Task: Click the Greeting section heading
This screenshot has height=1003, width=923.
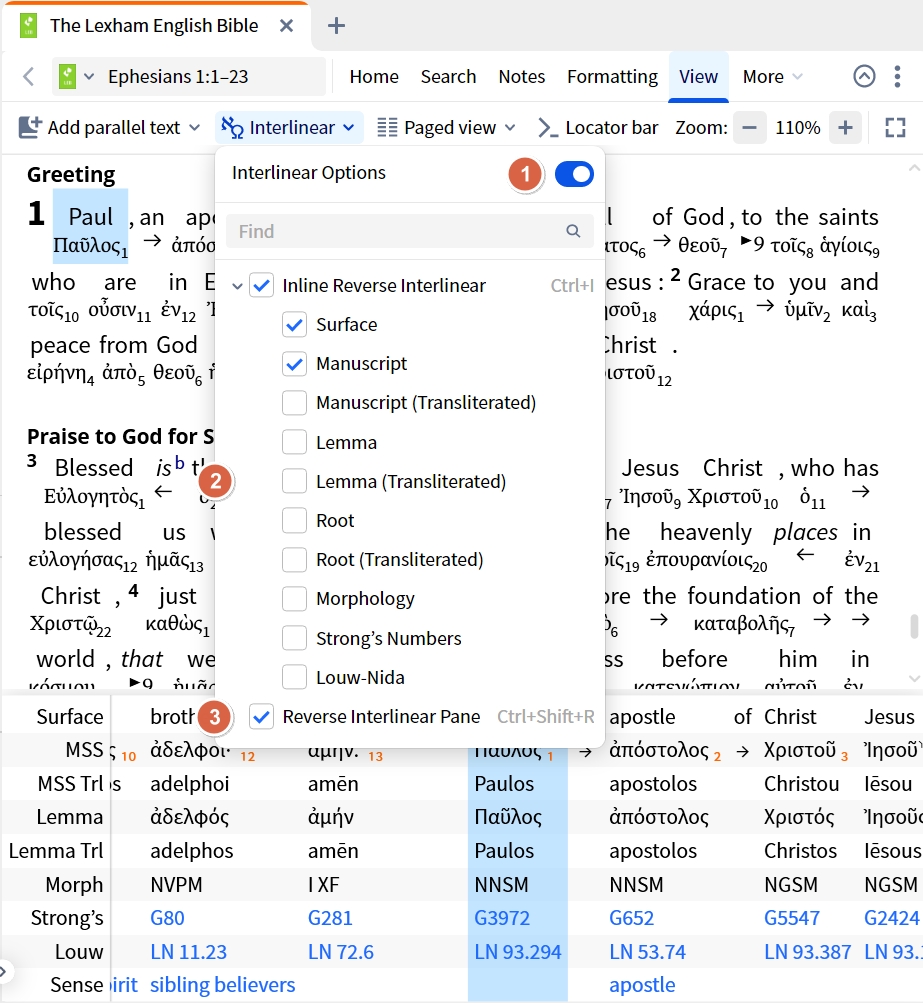Action: pyautogui.click(x=71, y=175)
